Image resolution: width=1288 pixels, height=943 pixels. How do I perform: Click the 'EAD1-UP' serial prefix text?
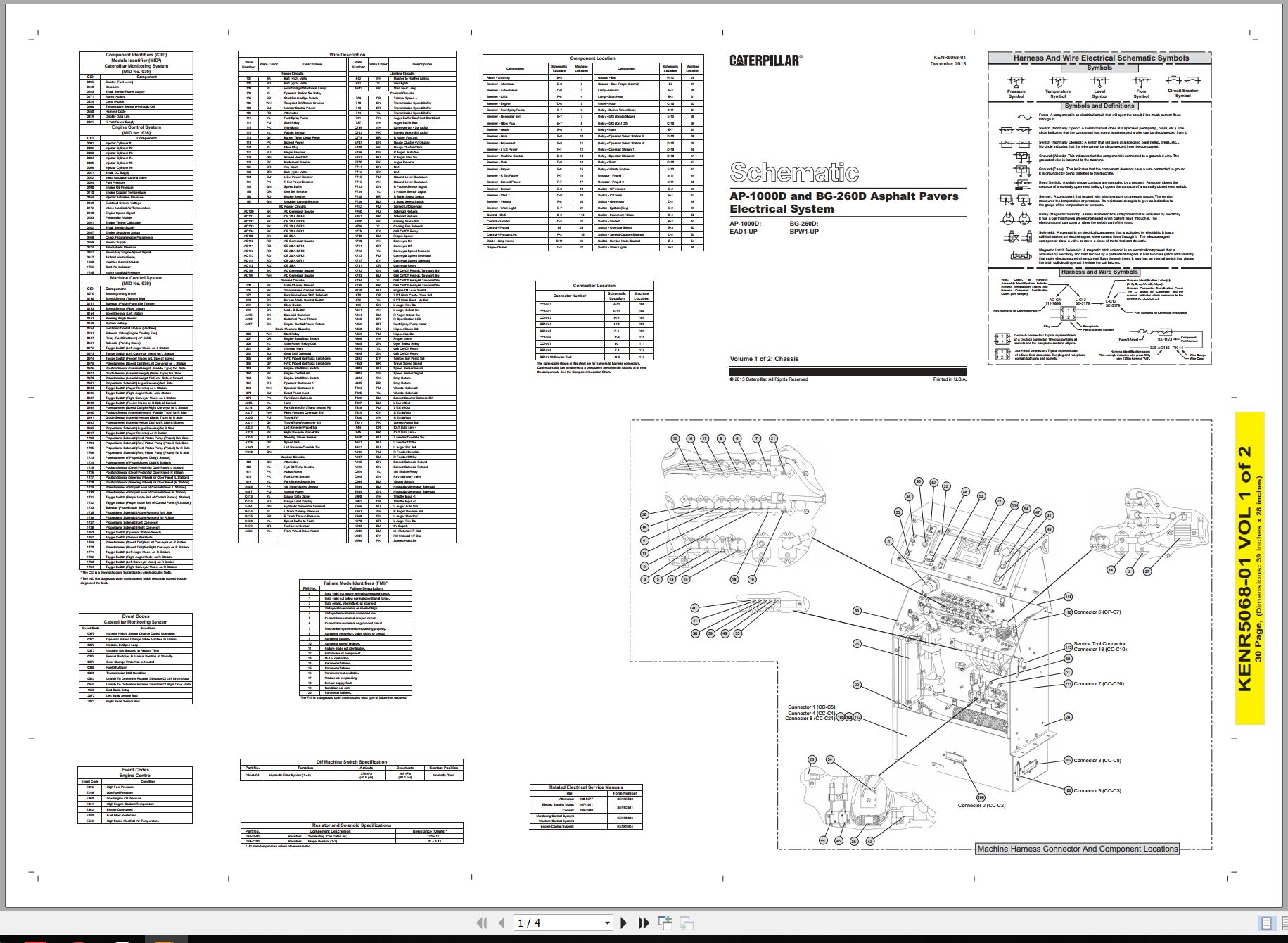coord(744,232)
